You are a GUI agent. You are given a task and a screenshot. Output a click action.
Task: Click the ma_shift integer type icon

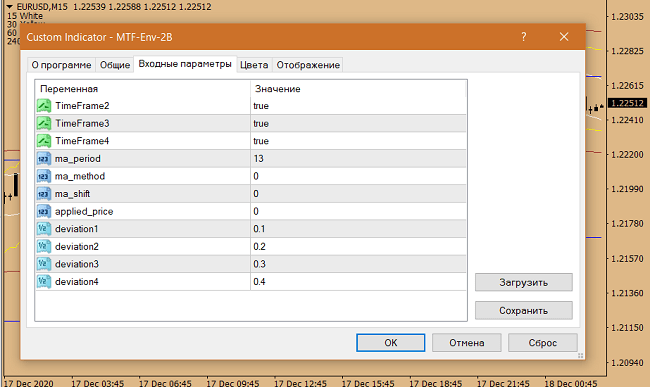[x=44, y=194]
